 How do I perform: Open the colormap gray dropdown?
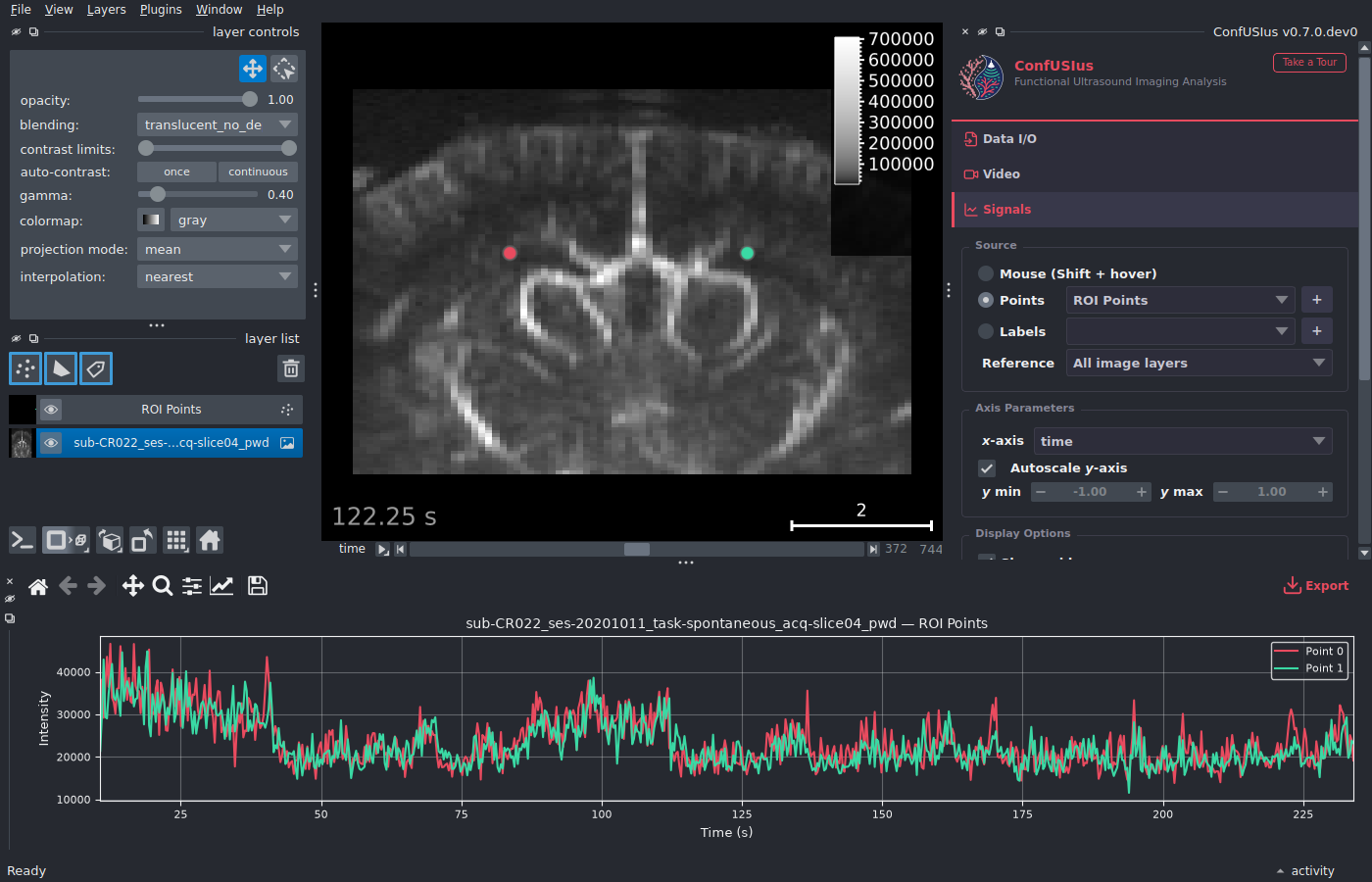(233, 220)
